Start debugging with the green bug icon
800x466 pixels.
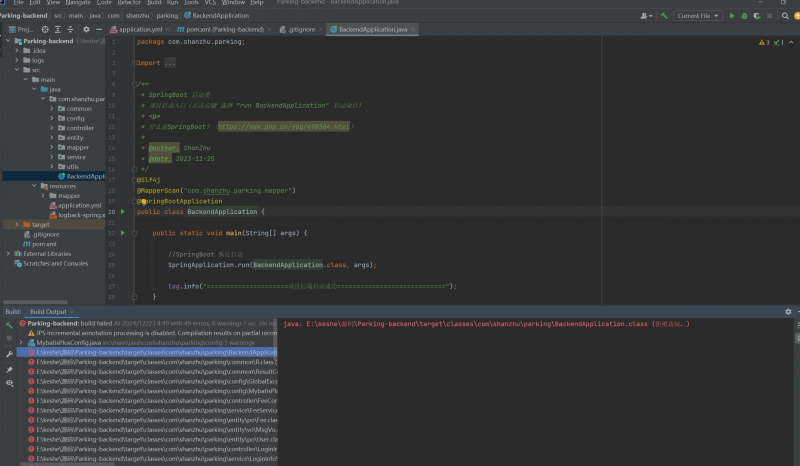click(x=744, y=16)
